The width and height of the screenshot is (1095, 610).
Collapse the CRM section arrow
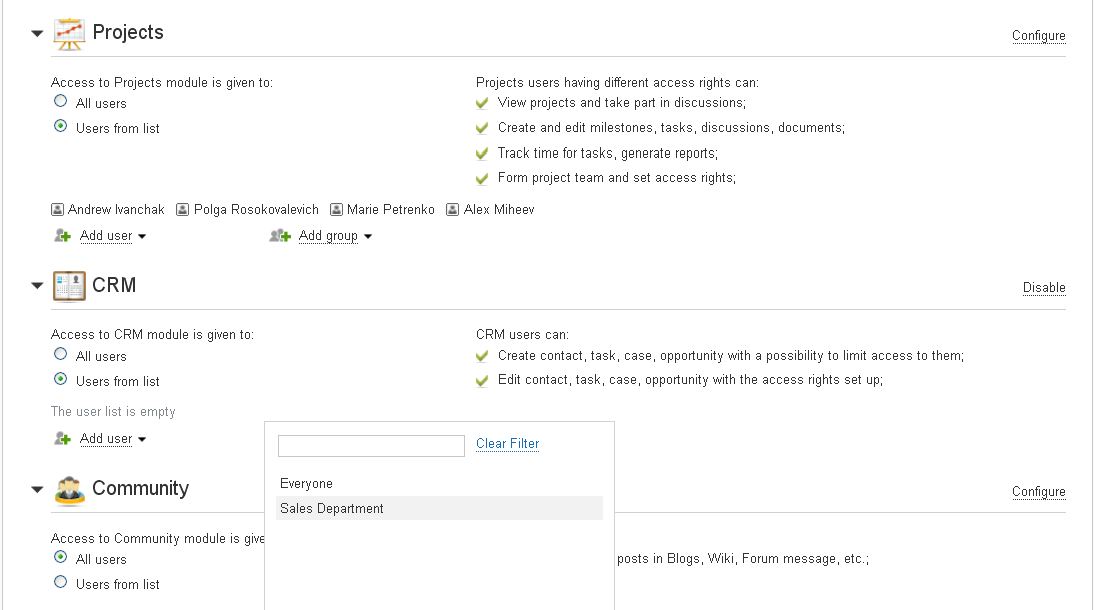[37, 286]
